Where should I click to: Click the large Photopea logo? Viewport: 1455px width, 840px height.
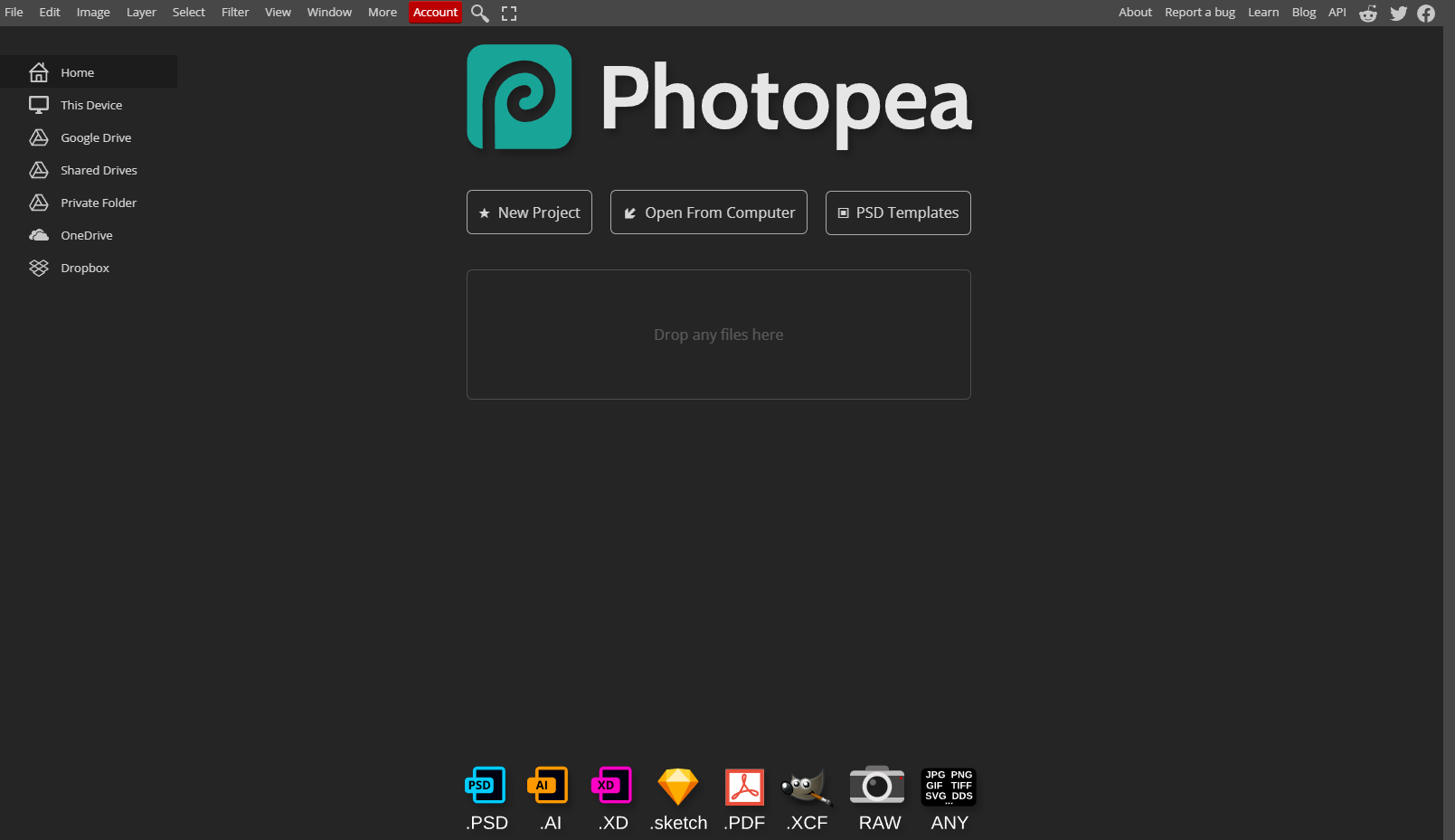click(x=519, y=97)
